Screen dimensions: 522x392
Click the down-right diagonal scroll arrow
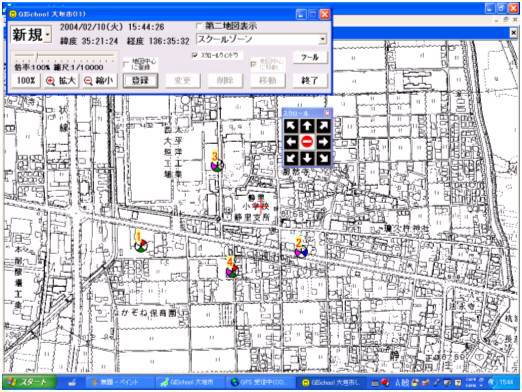pyautogui.click(x=323, y=158)
